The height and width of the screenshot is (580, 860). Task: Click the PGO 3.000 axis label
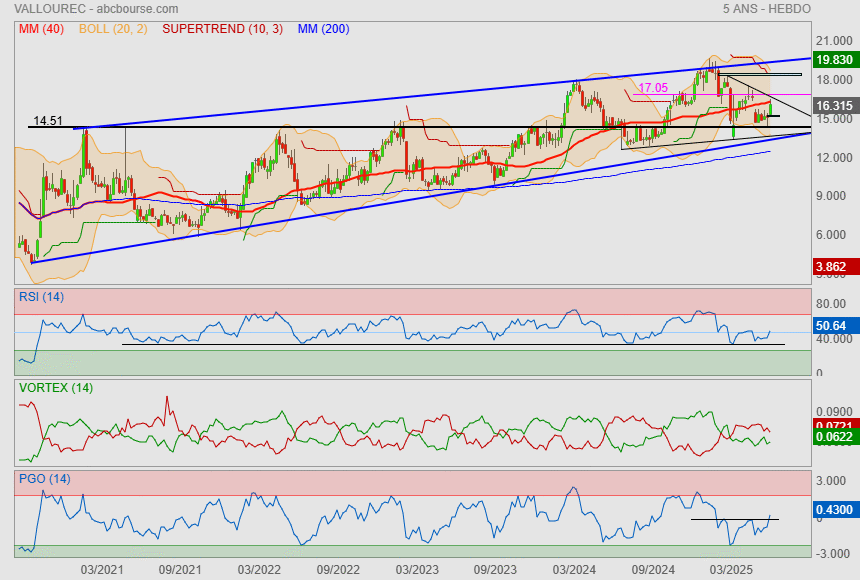[831, 481]
